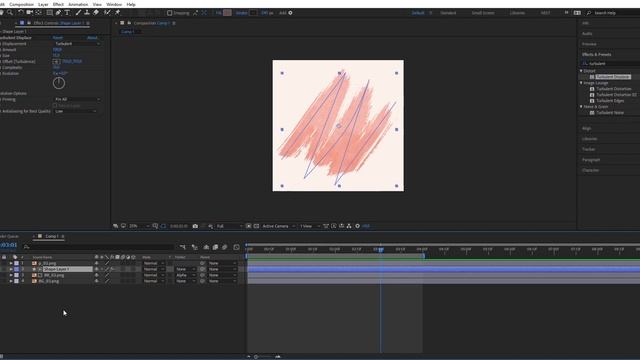Toggle the grayed Resize Layer checkbox
640x360 pixels.
pos(55,105)
